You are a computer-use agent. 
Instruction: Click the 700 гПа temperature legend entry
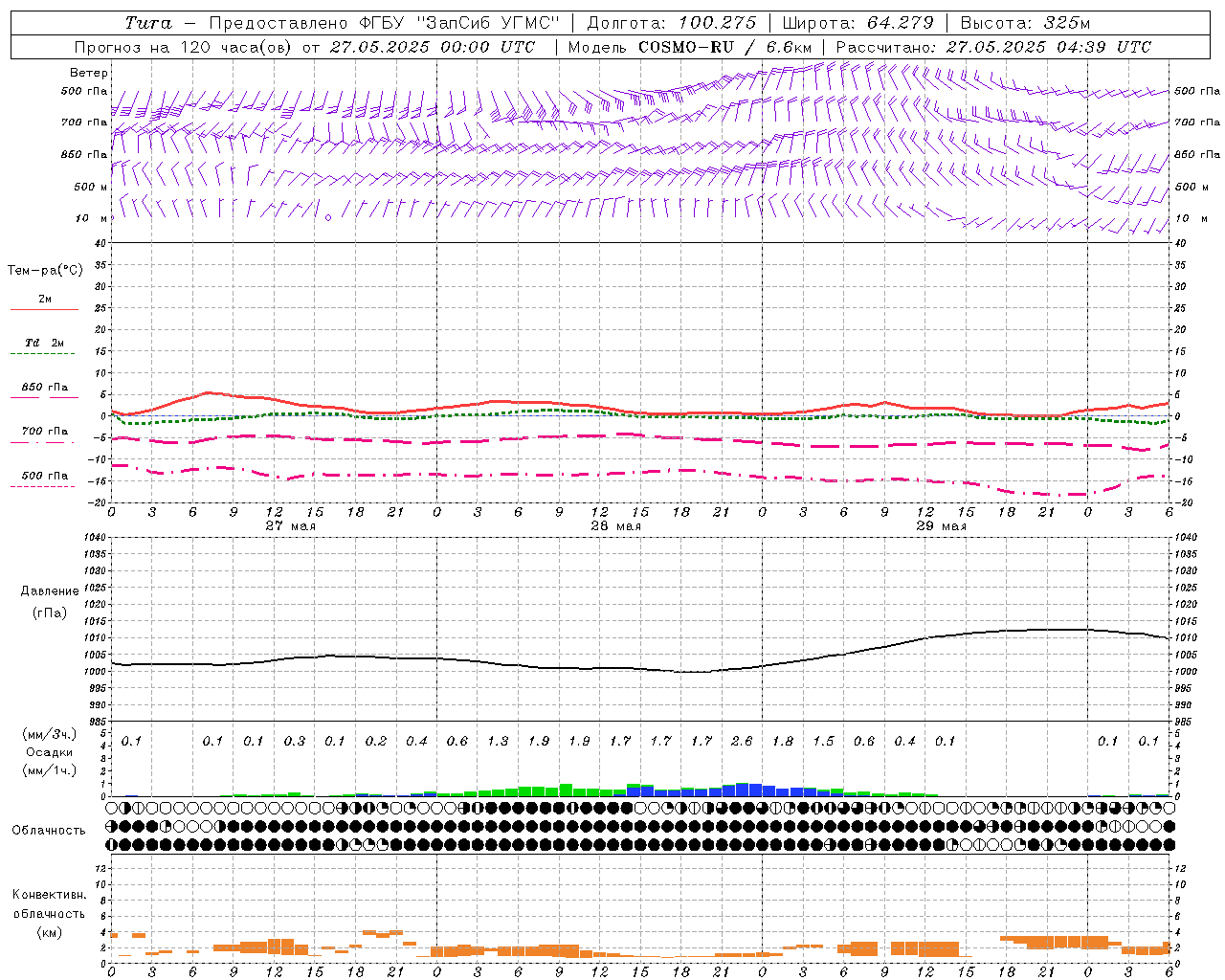pos(45,432)
